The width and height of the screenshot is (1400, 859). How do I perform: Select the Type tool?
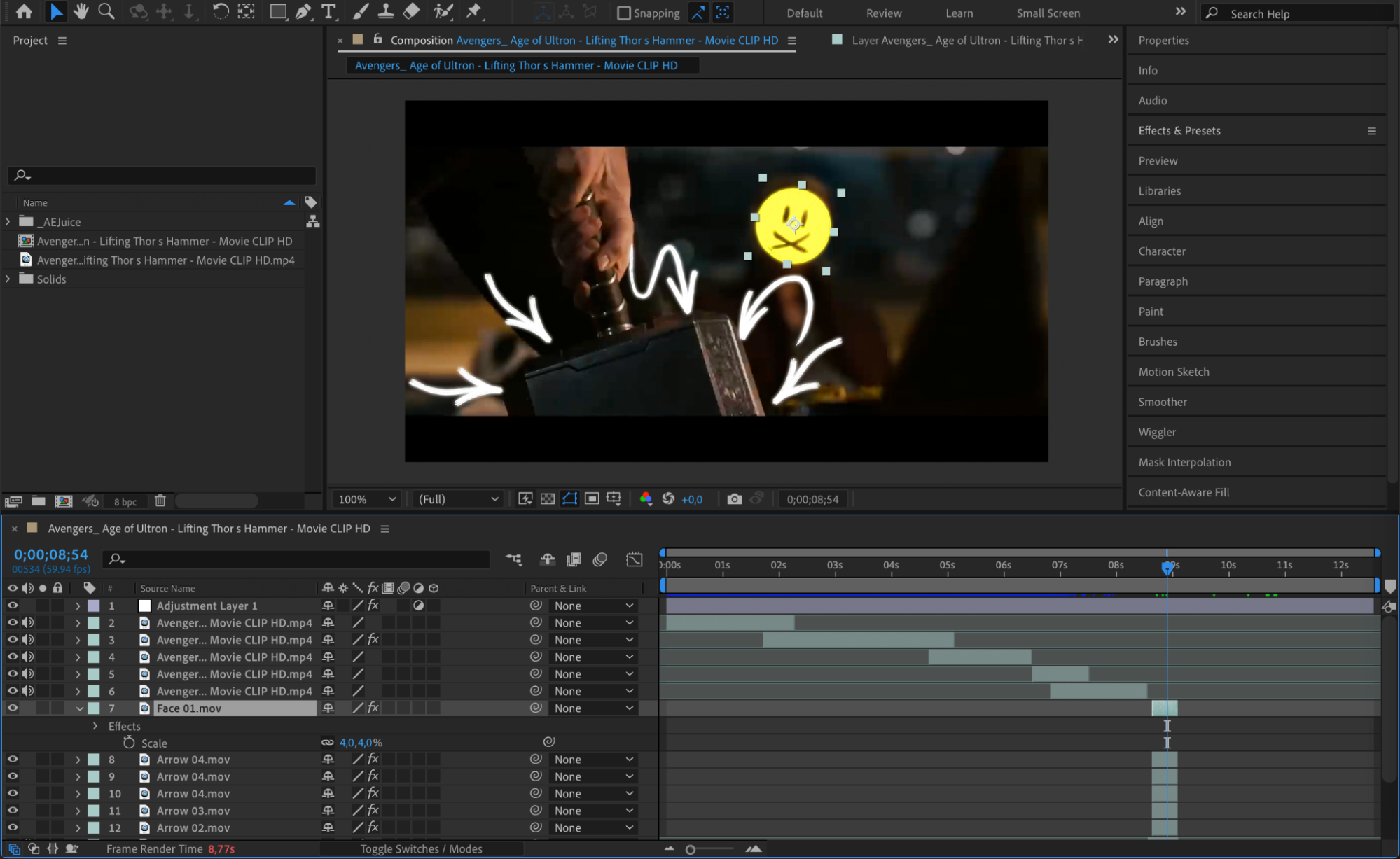coord(328,11)
